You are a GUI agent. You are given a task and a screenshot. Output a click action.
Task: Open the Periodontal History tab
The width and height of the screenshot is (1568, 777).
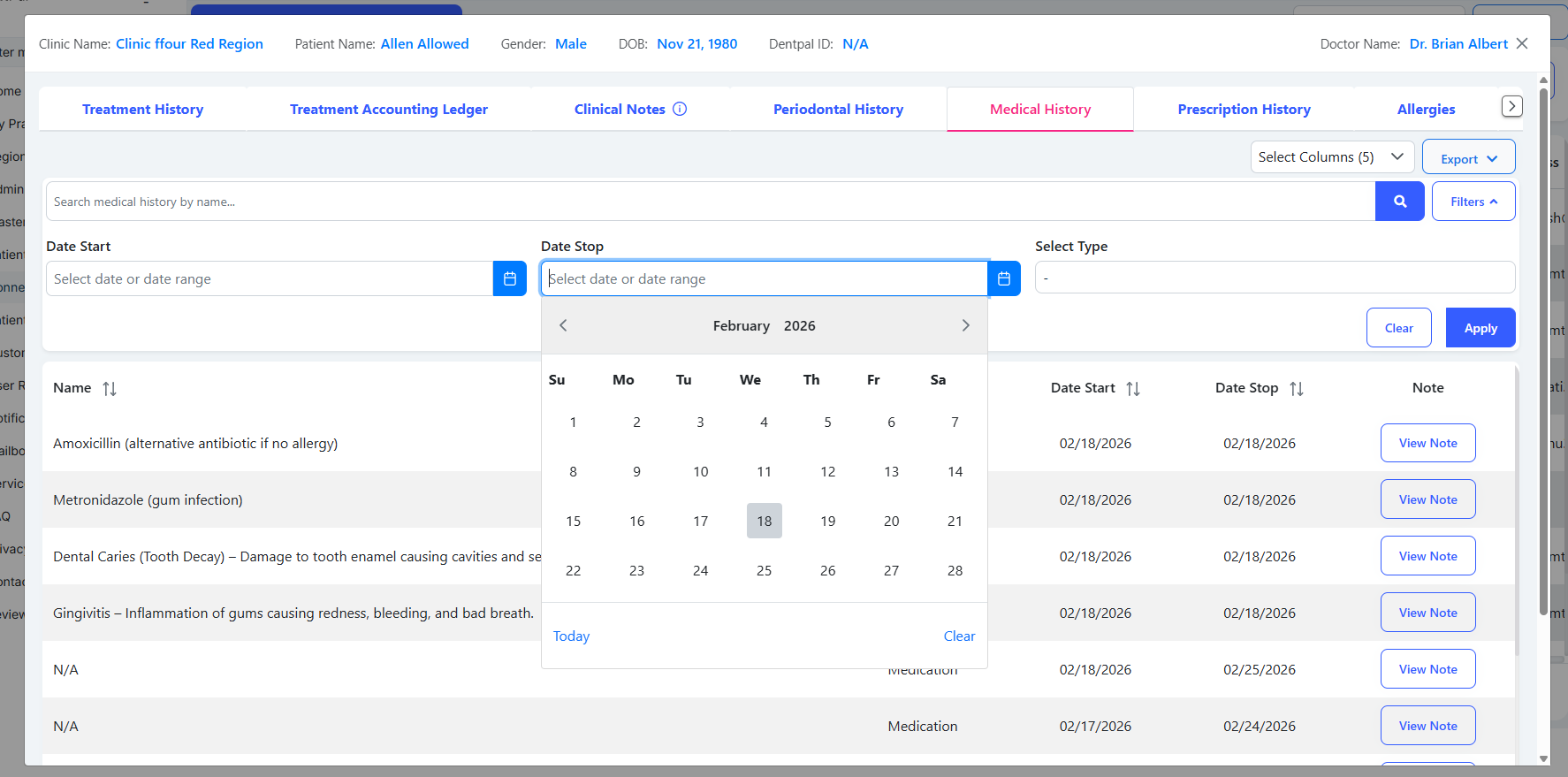point(838,109)
